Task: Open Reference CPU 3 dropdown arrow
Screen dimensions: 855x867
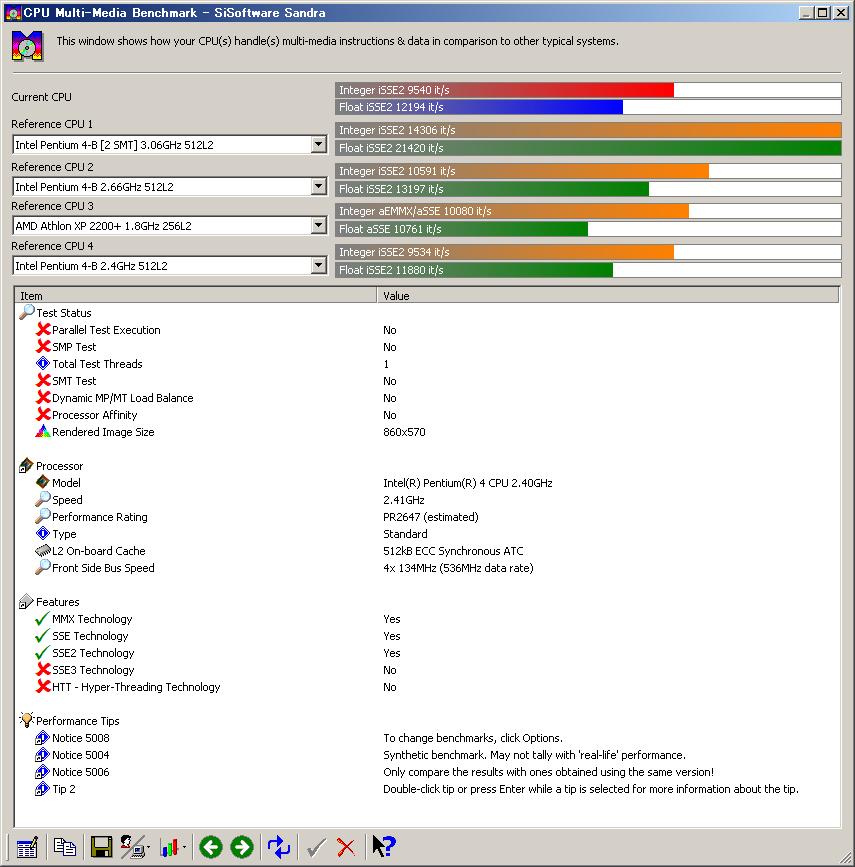Action: [x=318, y=226]
